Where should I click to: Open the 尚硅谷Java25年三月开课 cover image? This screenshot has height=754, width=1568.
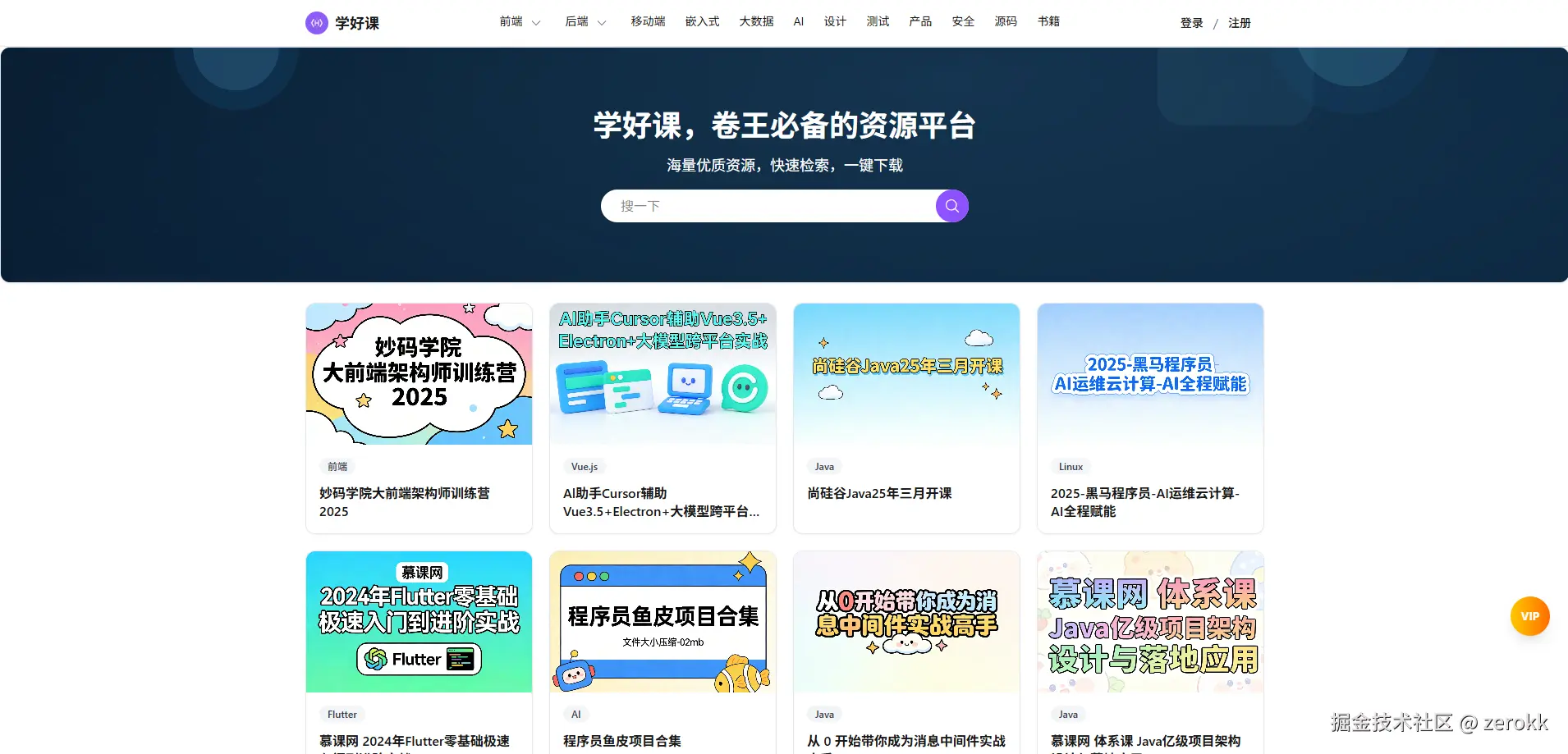coord(906,374)
